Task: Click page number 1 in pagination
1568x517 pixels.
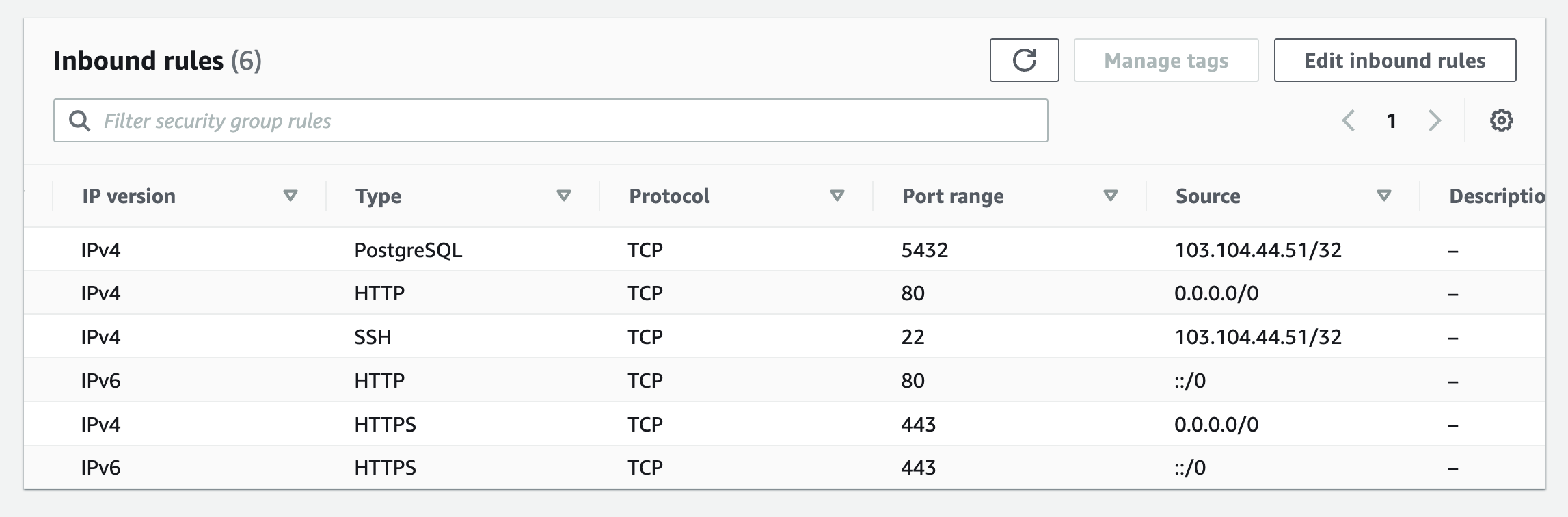Action: pos(1392,120)
